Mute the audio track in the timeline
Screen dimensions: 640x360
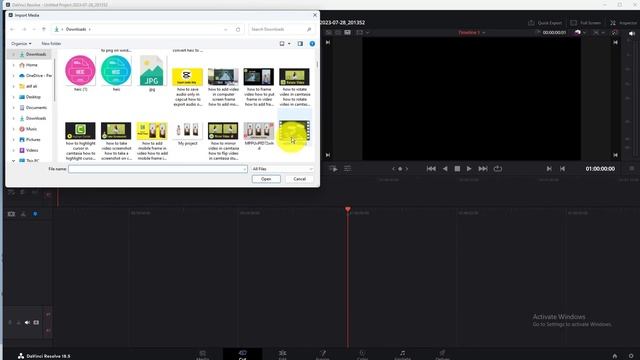point(27,322)
